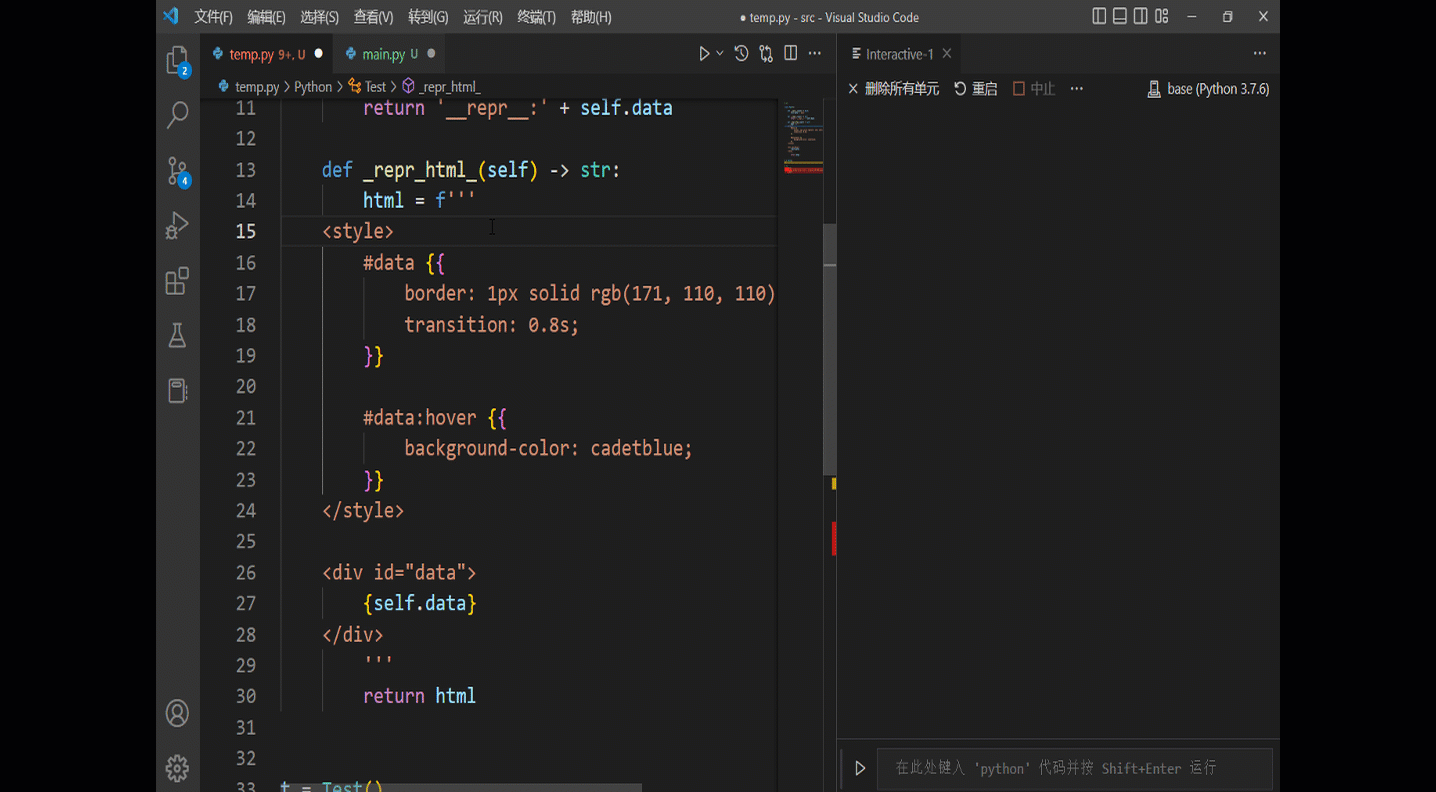Open the Testing beaker view
1436x792 pixels.
click(177, 336)
